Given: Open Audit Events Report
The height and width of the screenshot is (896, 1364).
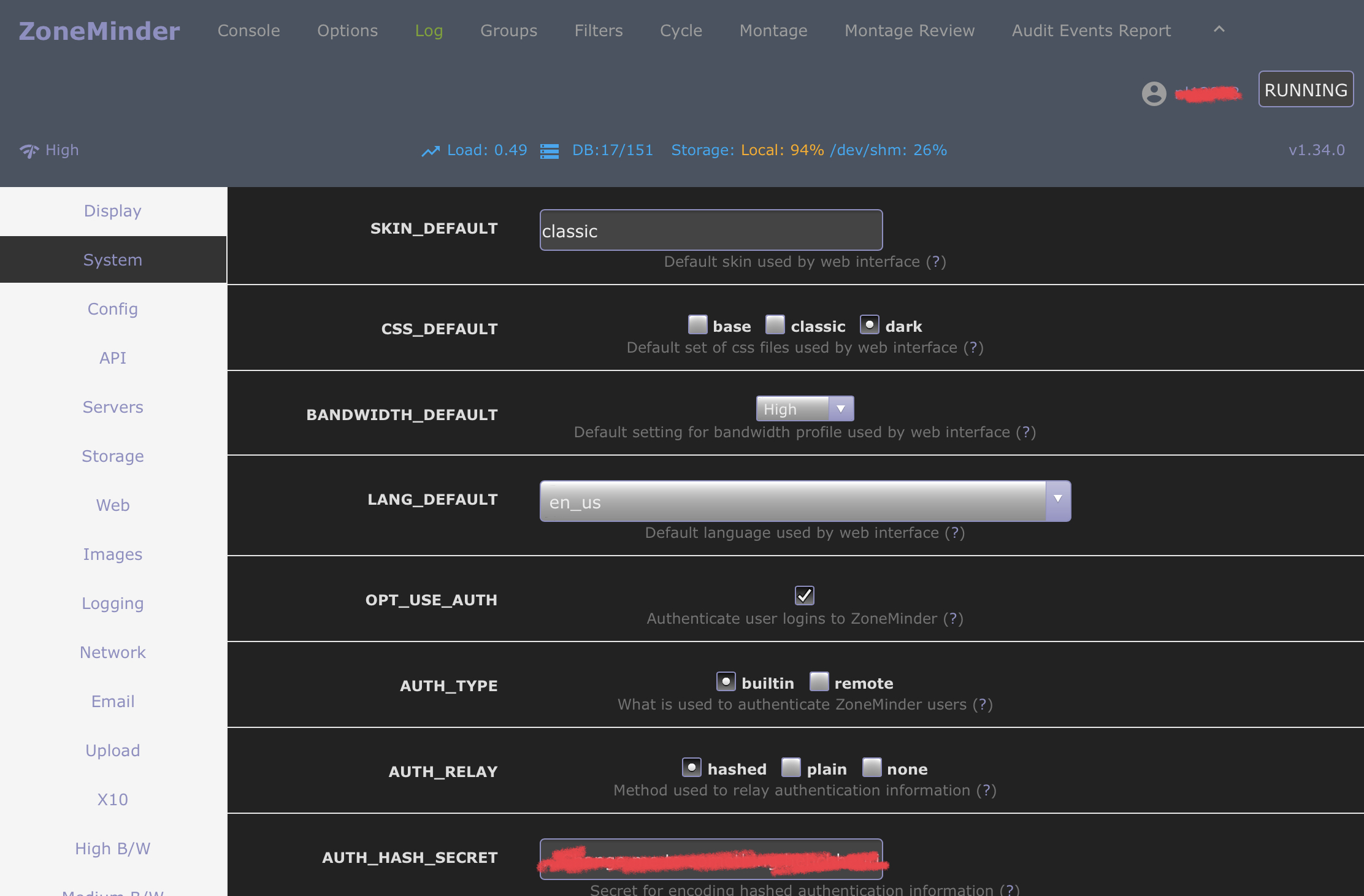Looking at the screenshot, I should tap(1091, 31).
